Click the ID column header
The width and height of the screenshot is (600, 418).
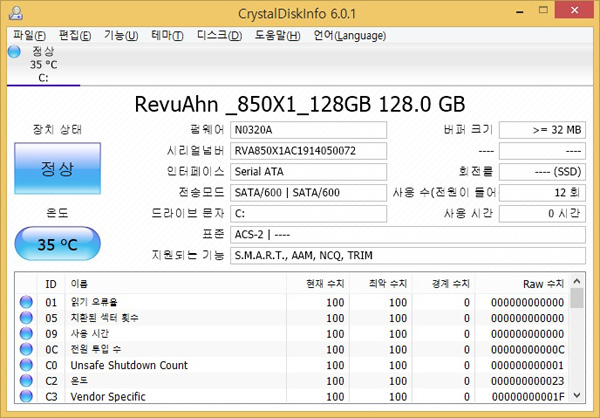pos(51,284)
